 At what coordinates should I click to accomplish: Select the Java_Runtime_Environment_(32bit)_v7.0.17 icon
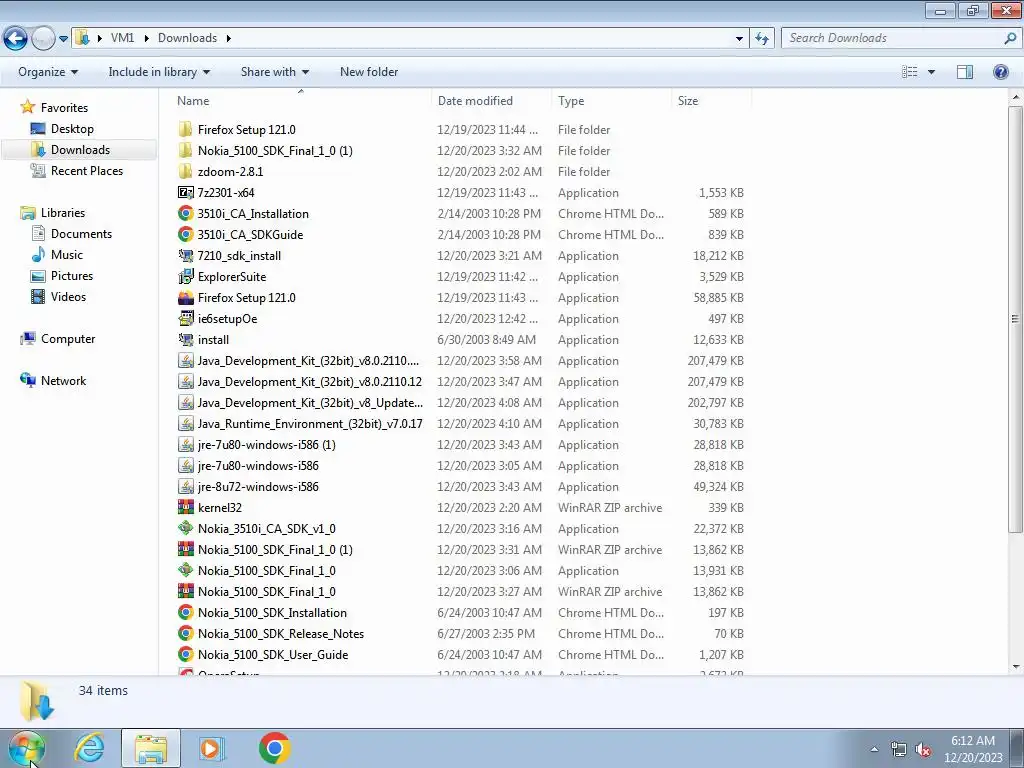[185, 424]
